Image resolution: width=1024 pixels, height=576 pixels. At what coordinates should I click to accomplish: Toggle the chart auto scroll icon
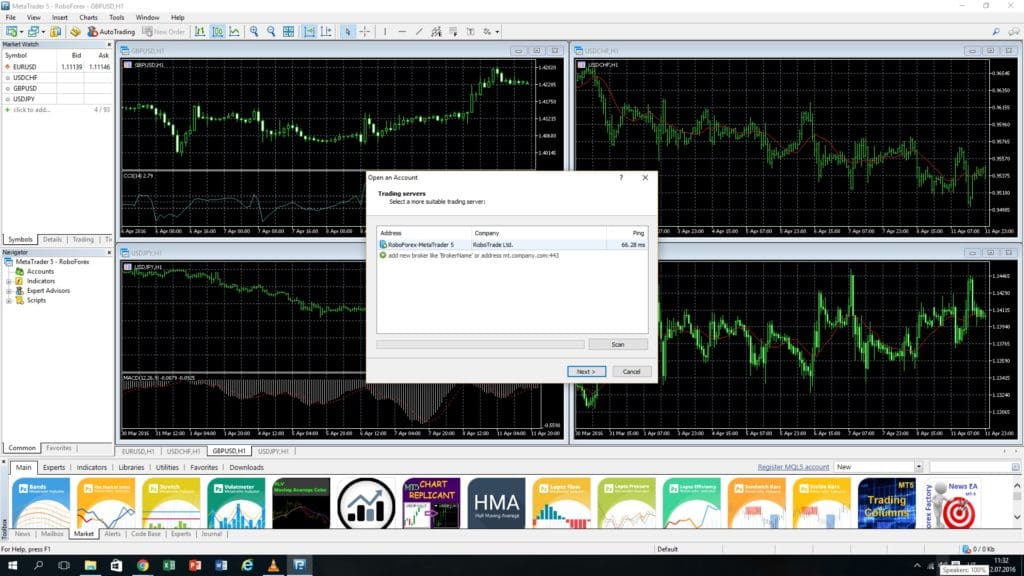point(310,31)
